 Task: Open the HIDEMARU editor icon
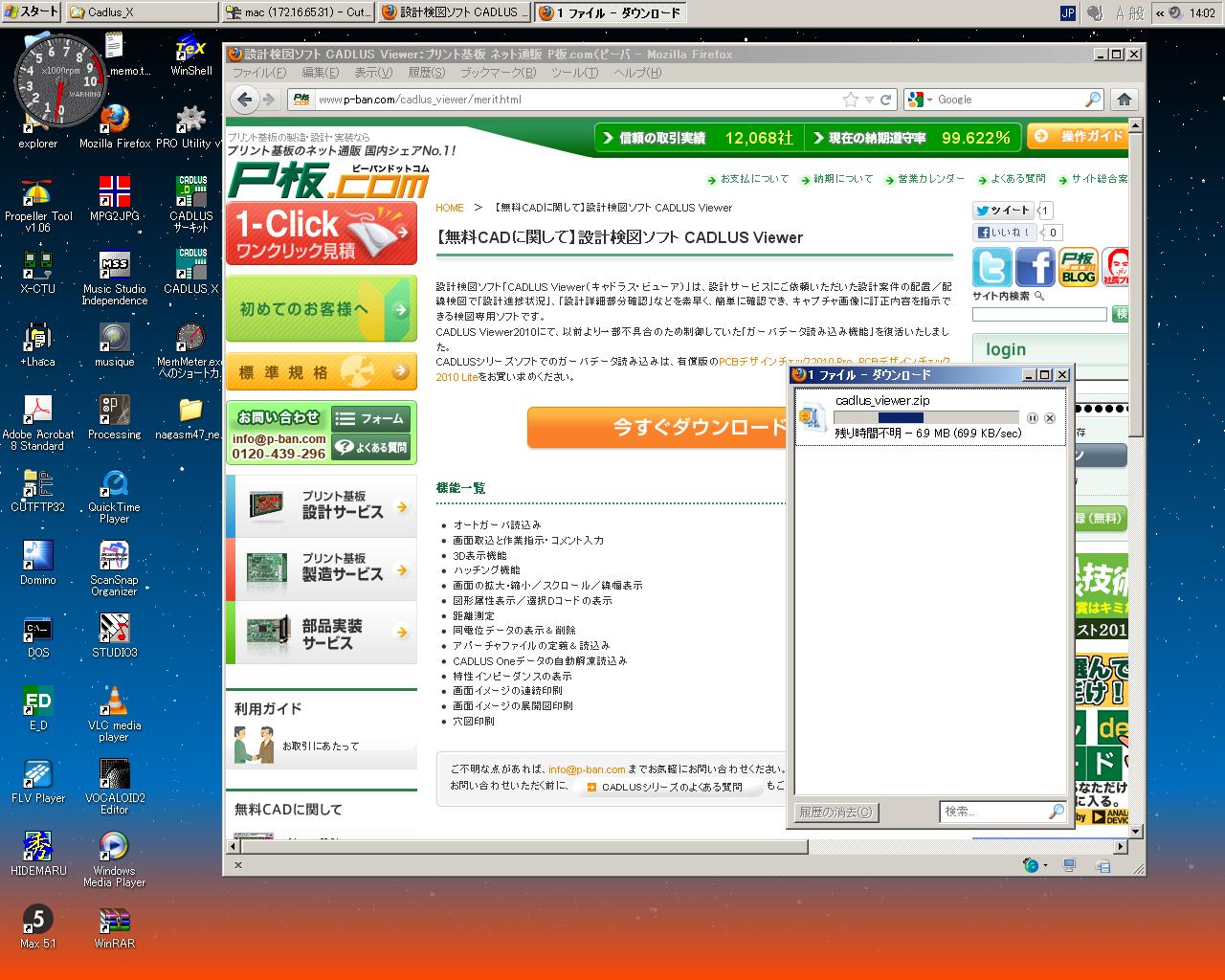(x=38, y=854)
